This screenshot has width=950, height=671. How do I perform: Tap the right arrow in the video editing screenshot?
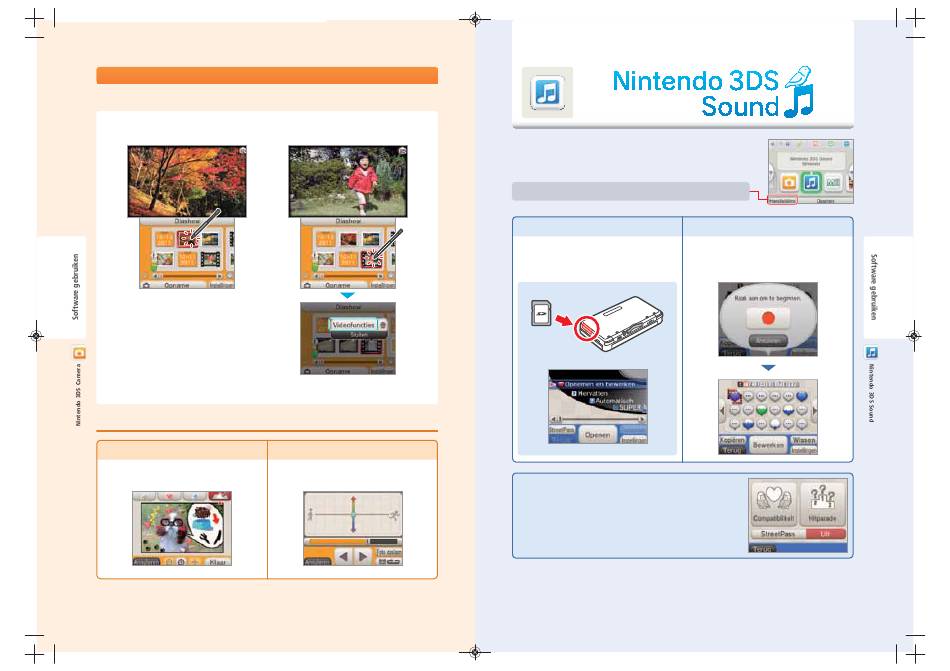tap(362, 557)
